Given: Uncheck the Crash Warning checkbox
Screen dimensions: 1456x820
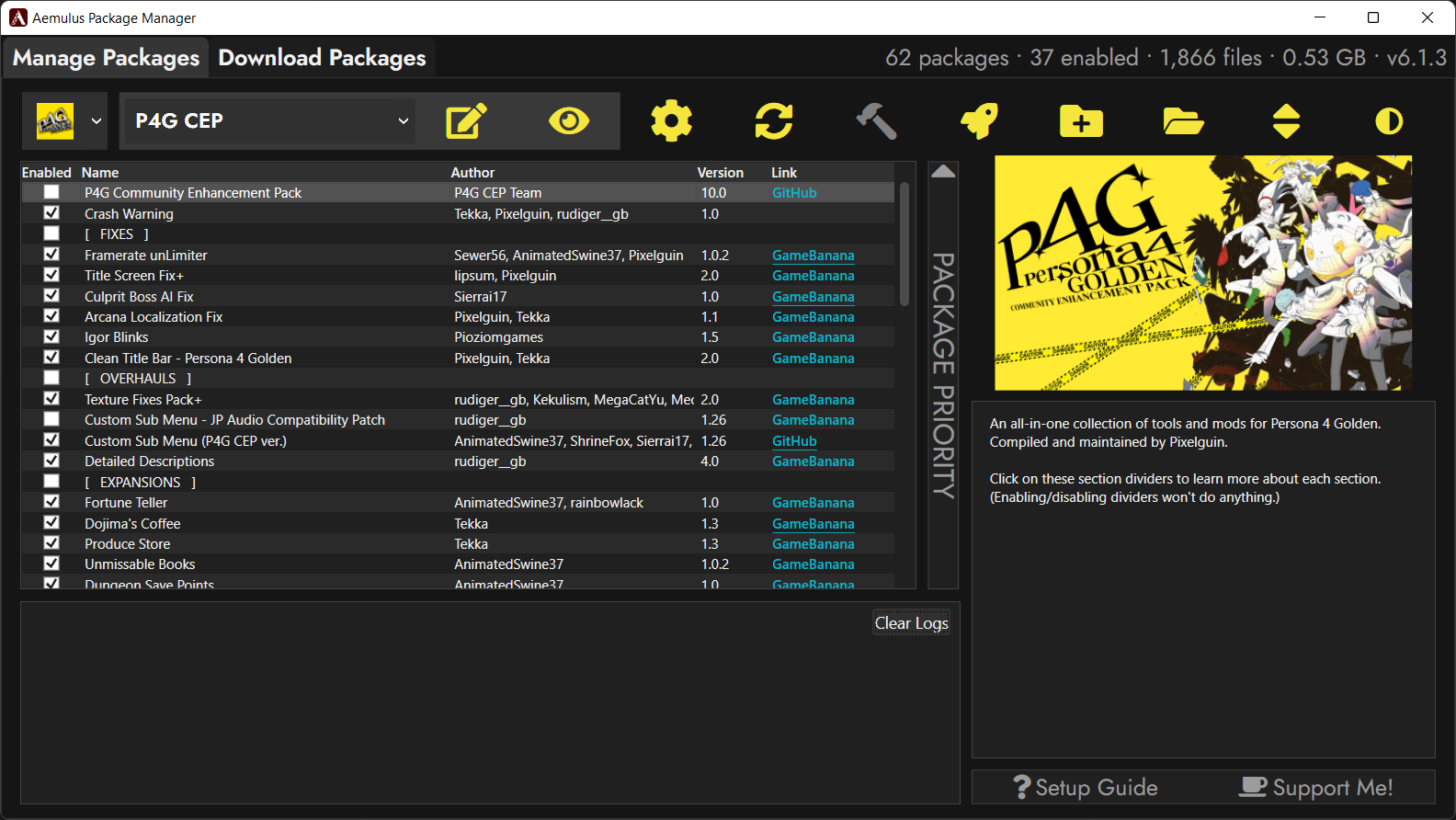Looking at the screenshot, I should (x=51, y=213).
